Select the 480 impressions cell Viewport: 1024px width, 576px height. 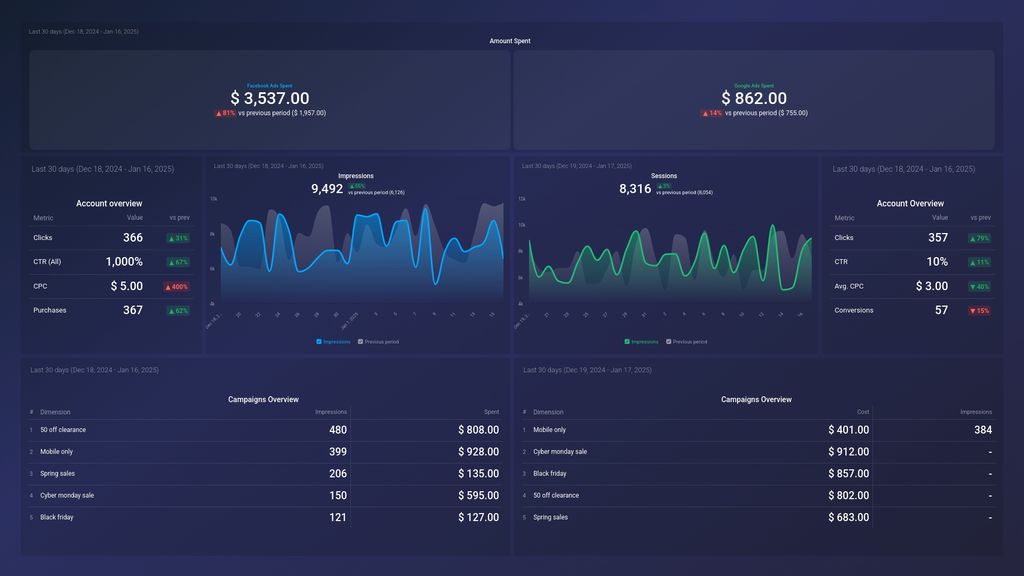pyautogui.click(x=338, y=430)
